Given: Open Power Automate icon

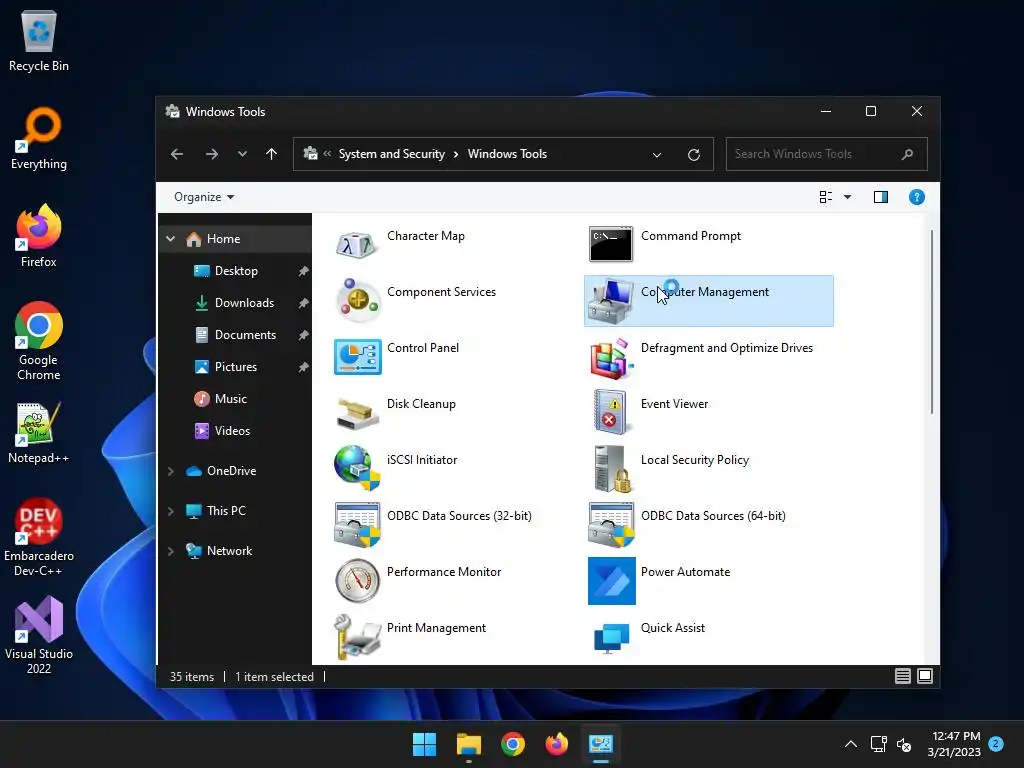Looking at the screenshot, I should coord(611,581).
